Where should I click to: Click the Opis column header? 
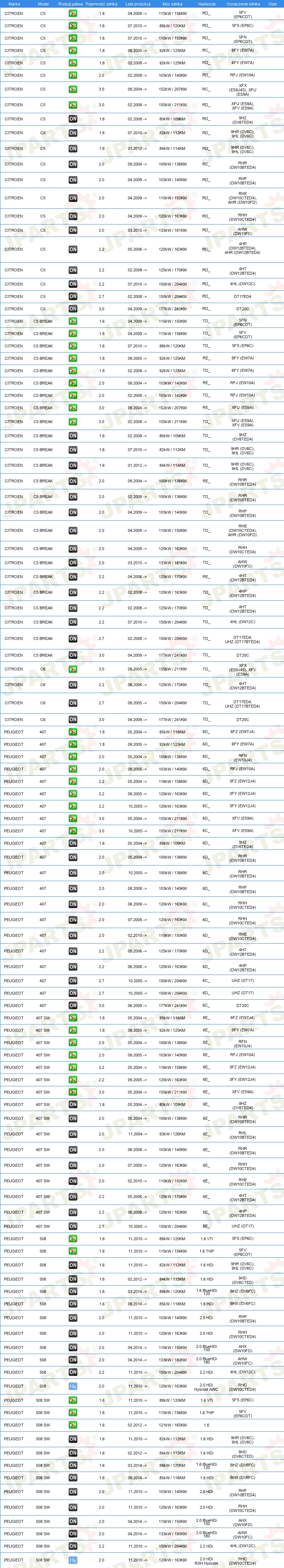point(272,4)
